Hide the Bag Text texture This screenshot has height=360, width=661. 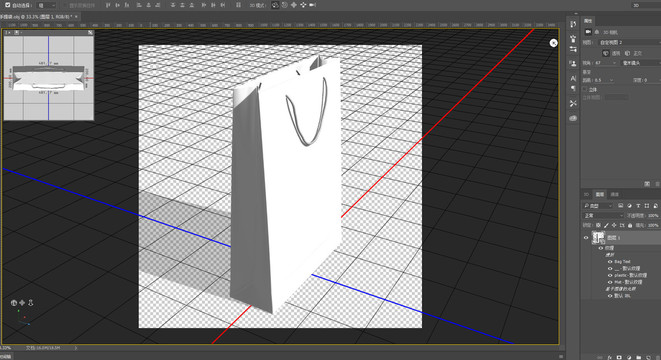(x=610, y=262)
